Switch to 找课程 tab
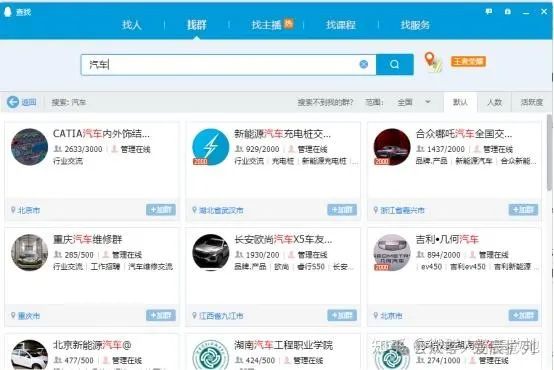The height and width of the screenshot is (370, 554). pos(341,25)
